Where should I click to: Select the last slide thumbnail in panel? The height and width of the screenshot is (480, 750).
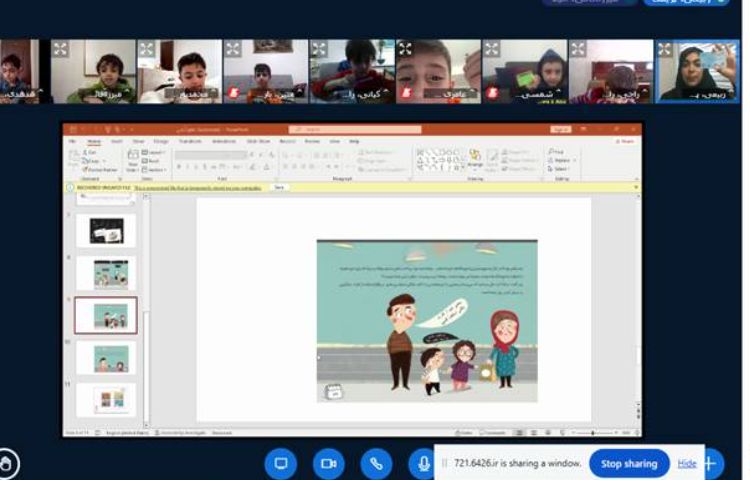[x=106, y=399]
